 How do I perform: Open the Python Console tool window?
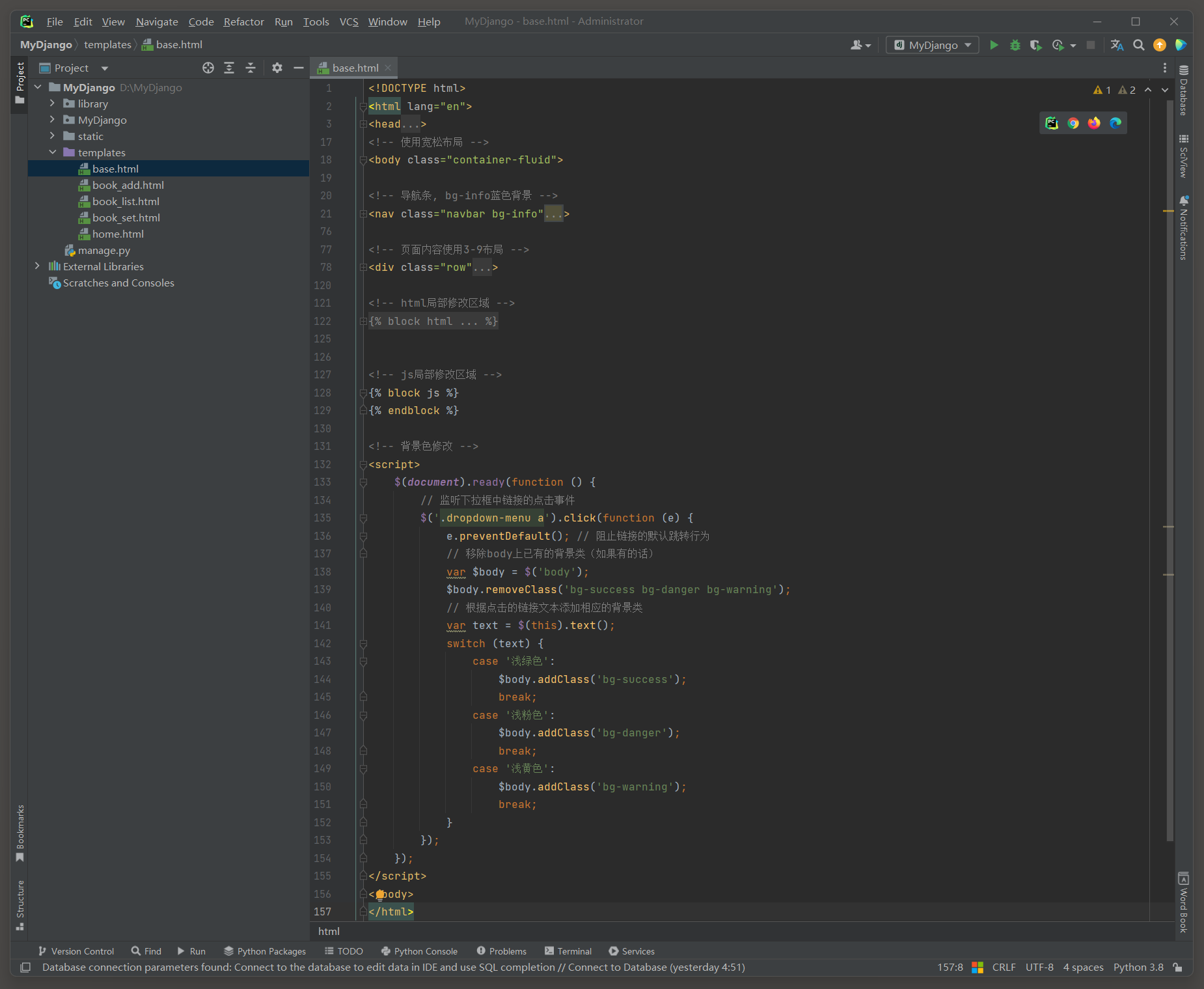point(419,951)
